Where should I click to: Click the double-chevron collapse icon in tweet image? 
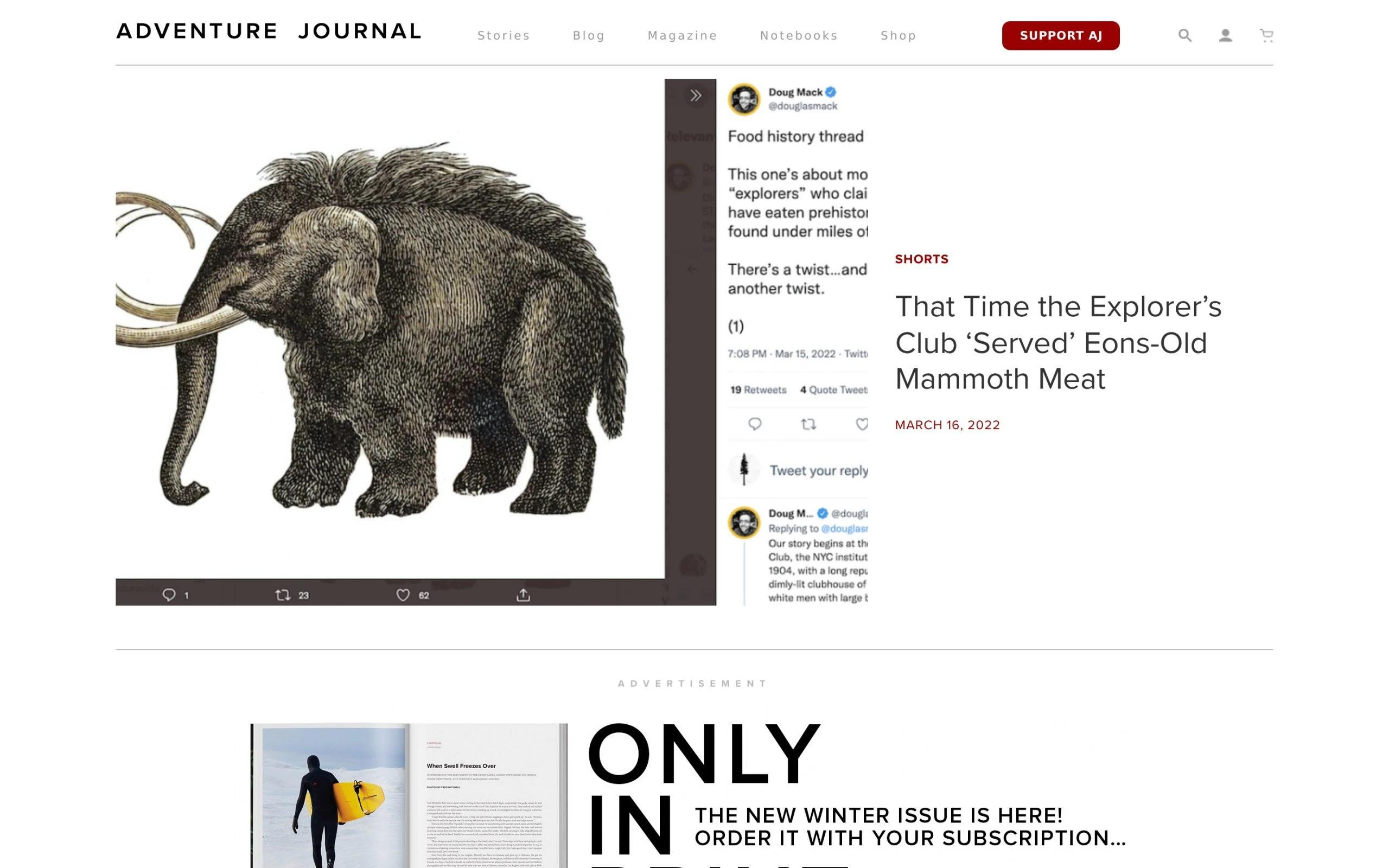[696, 95]
